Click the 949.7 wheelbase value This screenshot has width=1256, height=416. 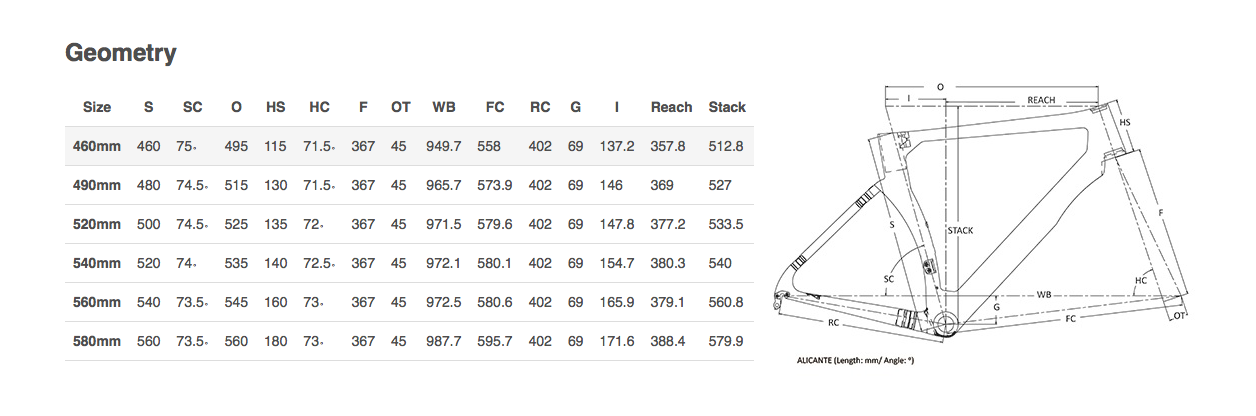tap(444, 146)
